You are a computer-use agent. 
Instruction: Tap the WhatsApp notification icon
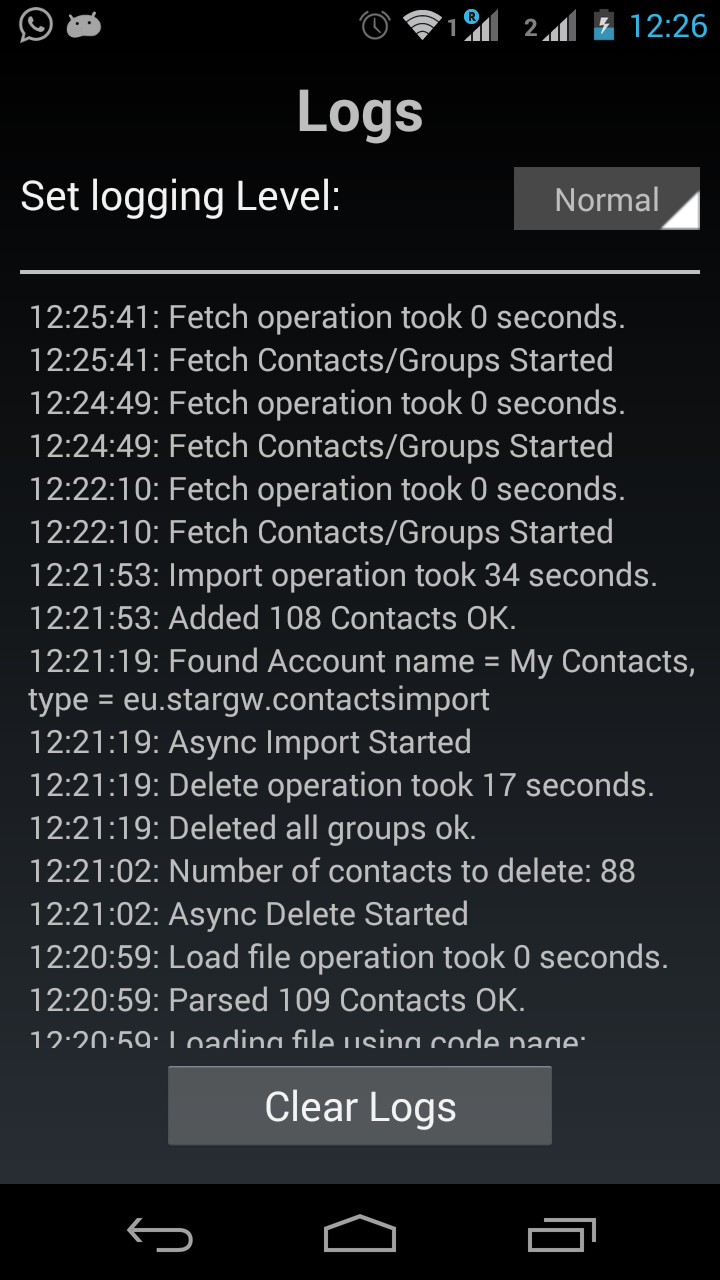click(x=35, y=25)
